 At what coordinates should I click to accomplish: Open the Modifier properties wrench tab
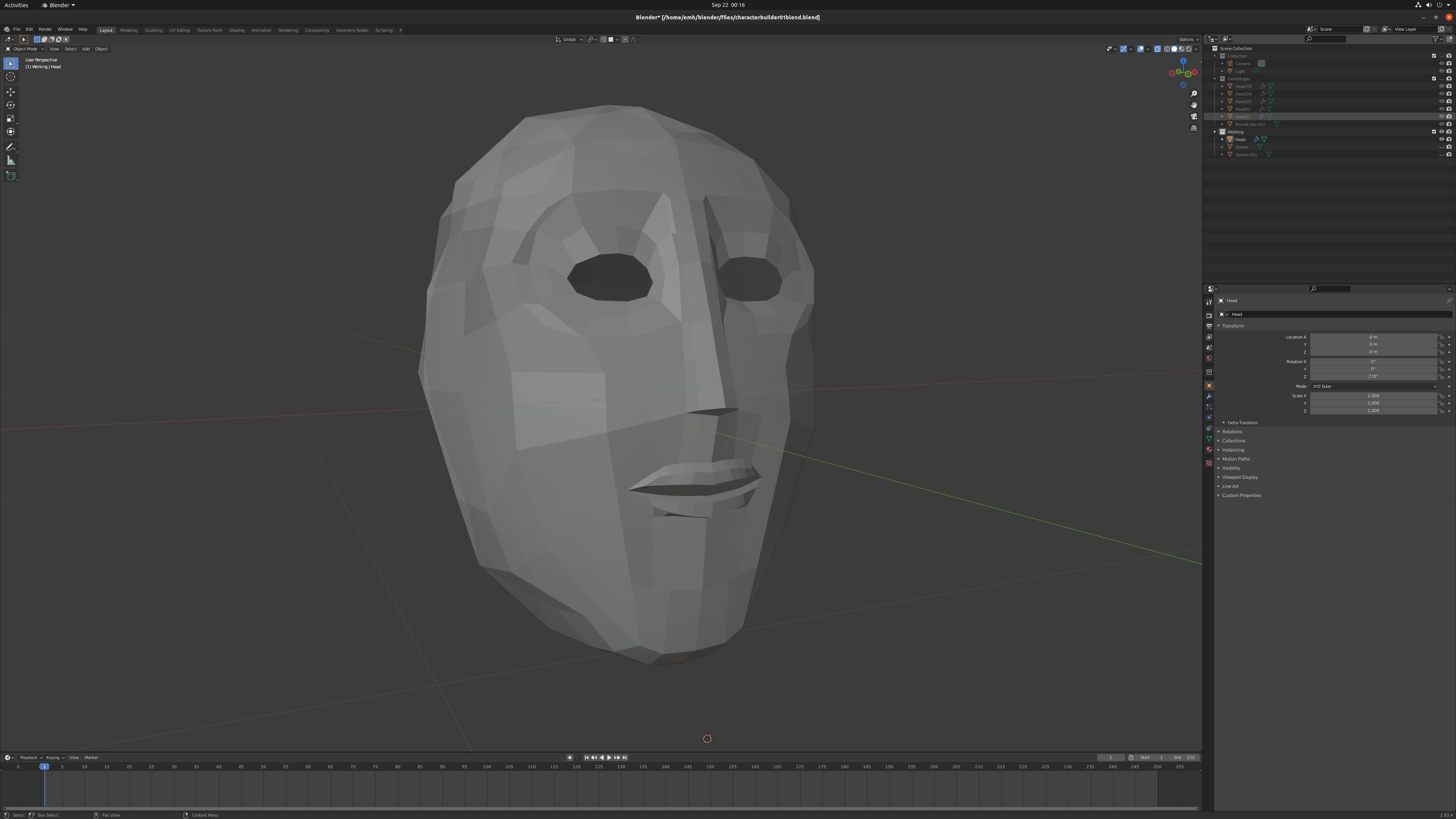[1208, 396]
